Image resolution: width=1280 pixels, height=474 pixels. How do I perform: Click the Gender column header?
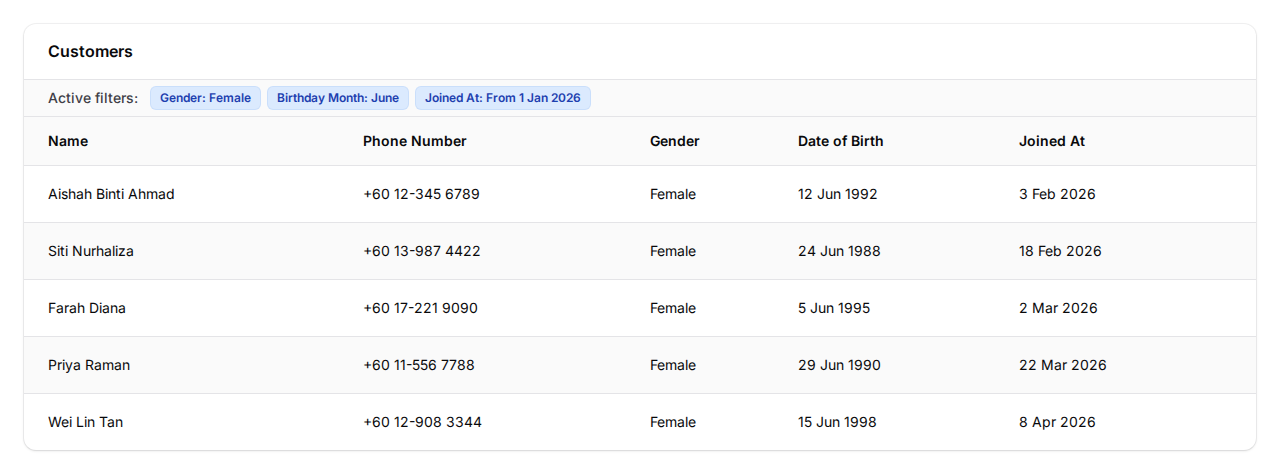pyautogui.click(x=675, y=141)
